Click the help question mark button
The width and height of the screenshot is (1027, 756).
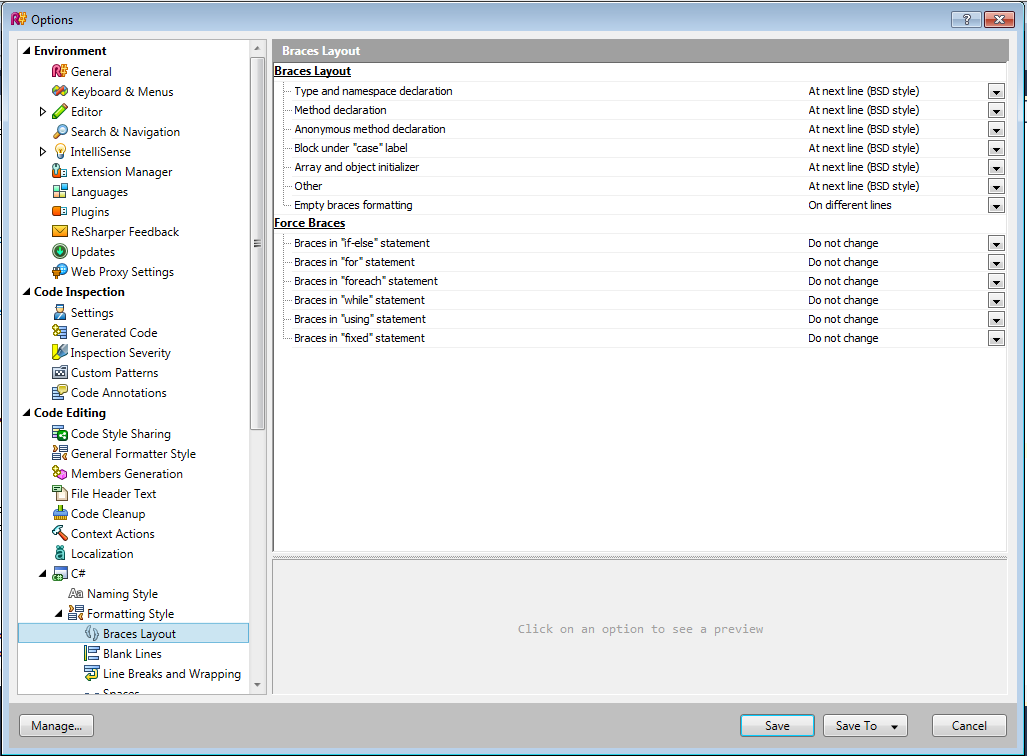[966, 19]
